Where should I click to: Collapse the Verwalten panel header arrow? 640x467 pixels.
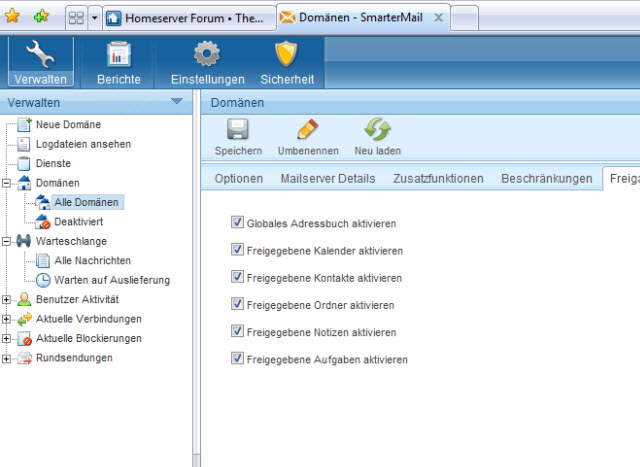(x=177, y=102)
